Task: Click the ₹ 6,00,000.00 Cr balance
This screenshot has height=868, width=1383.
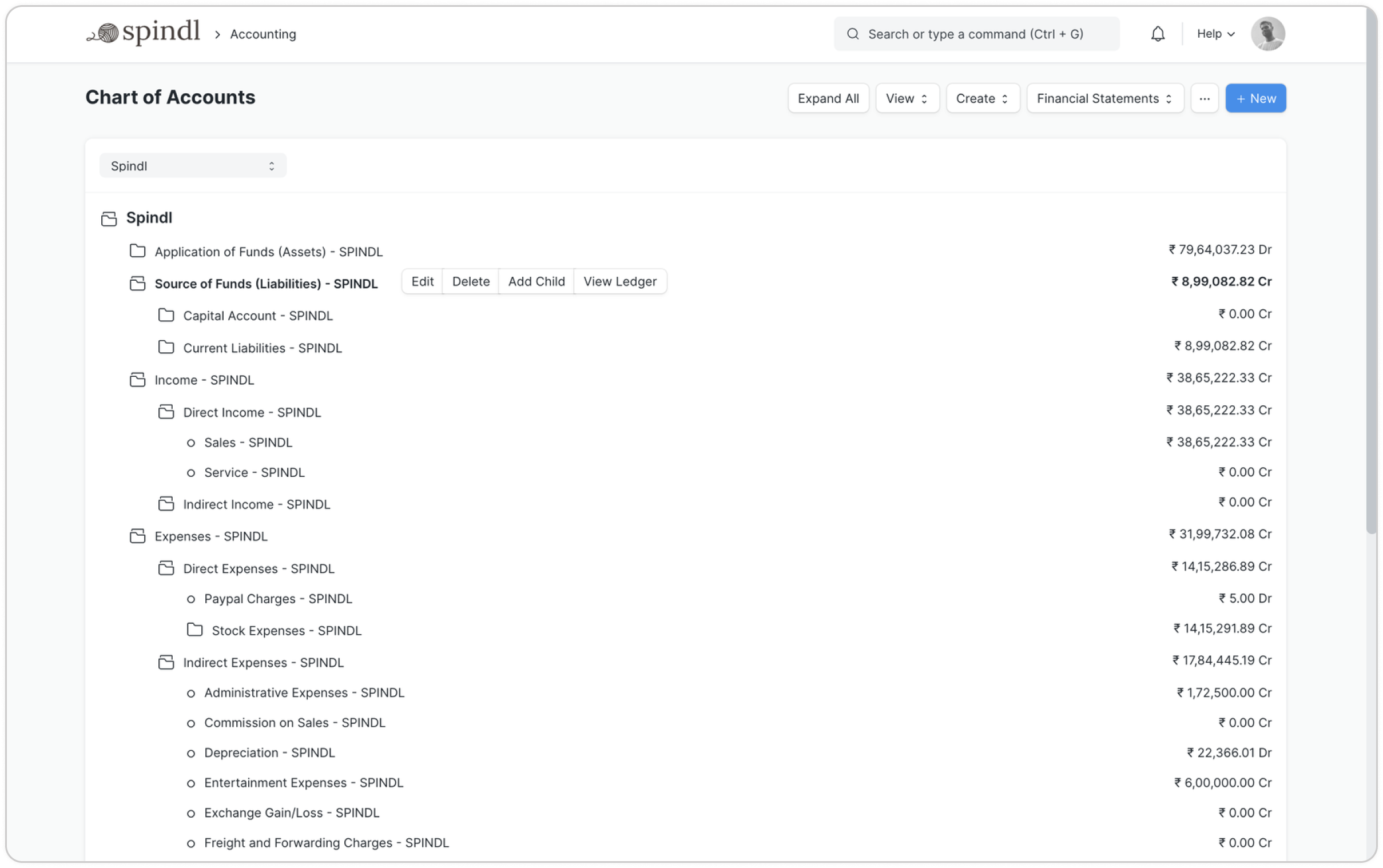Action: pos(1222,783)
